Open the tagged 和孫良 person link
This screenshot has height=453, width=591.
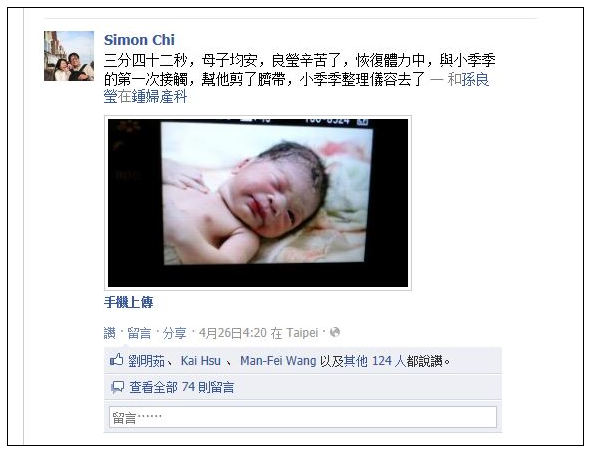[x=468, y=80]
